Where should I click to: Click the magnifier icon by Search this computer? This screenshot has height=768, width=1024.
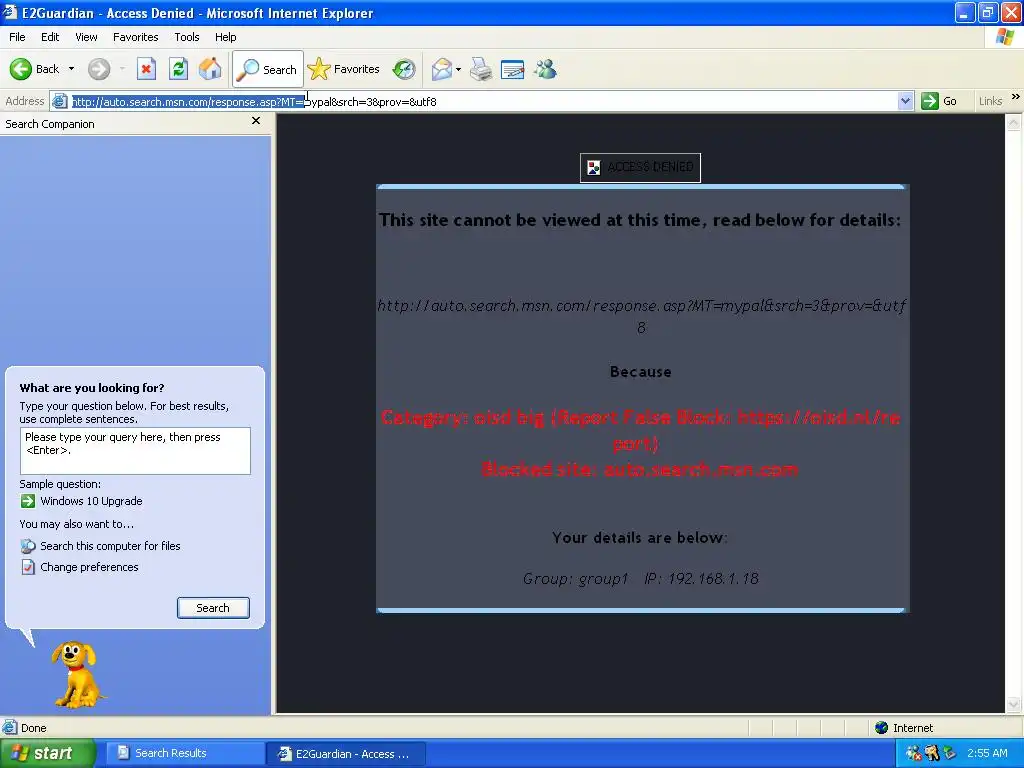[27, 546]
